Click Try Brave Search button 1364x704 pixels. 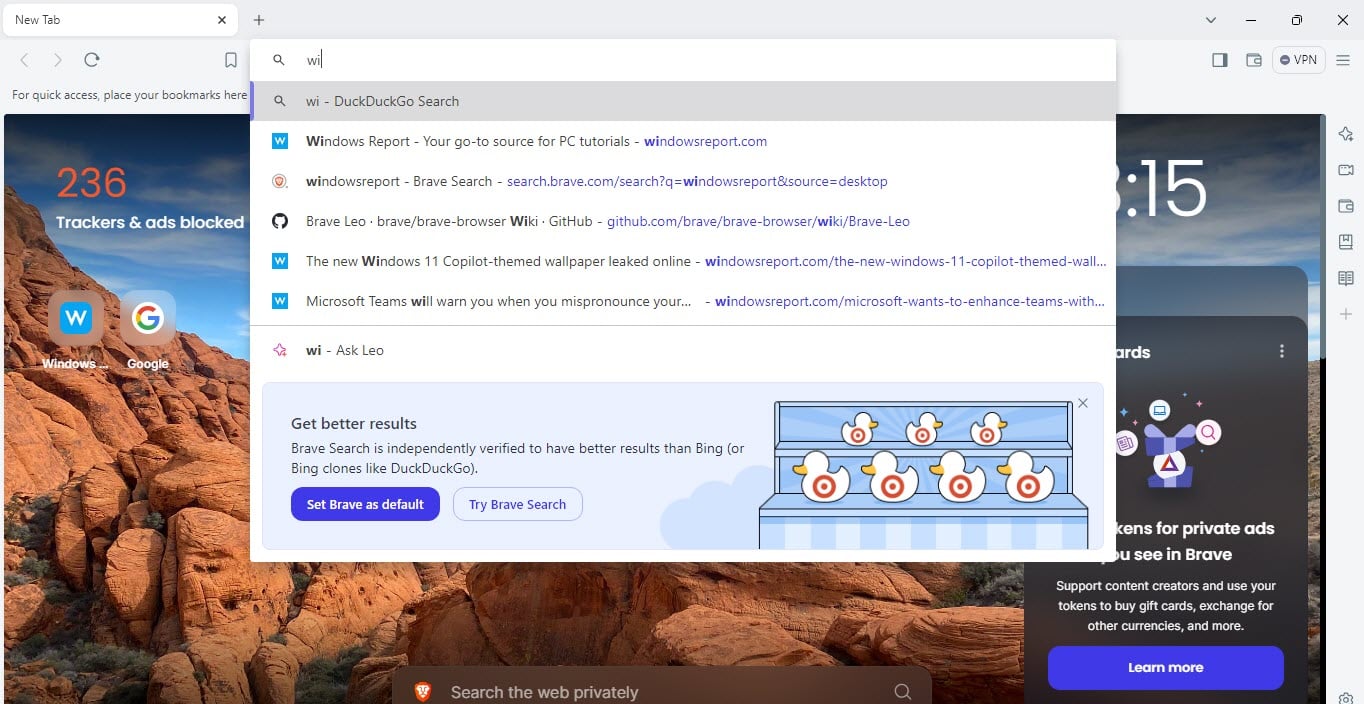click(x=517, y=504)
